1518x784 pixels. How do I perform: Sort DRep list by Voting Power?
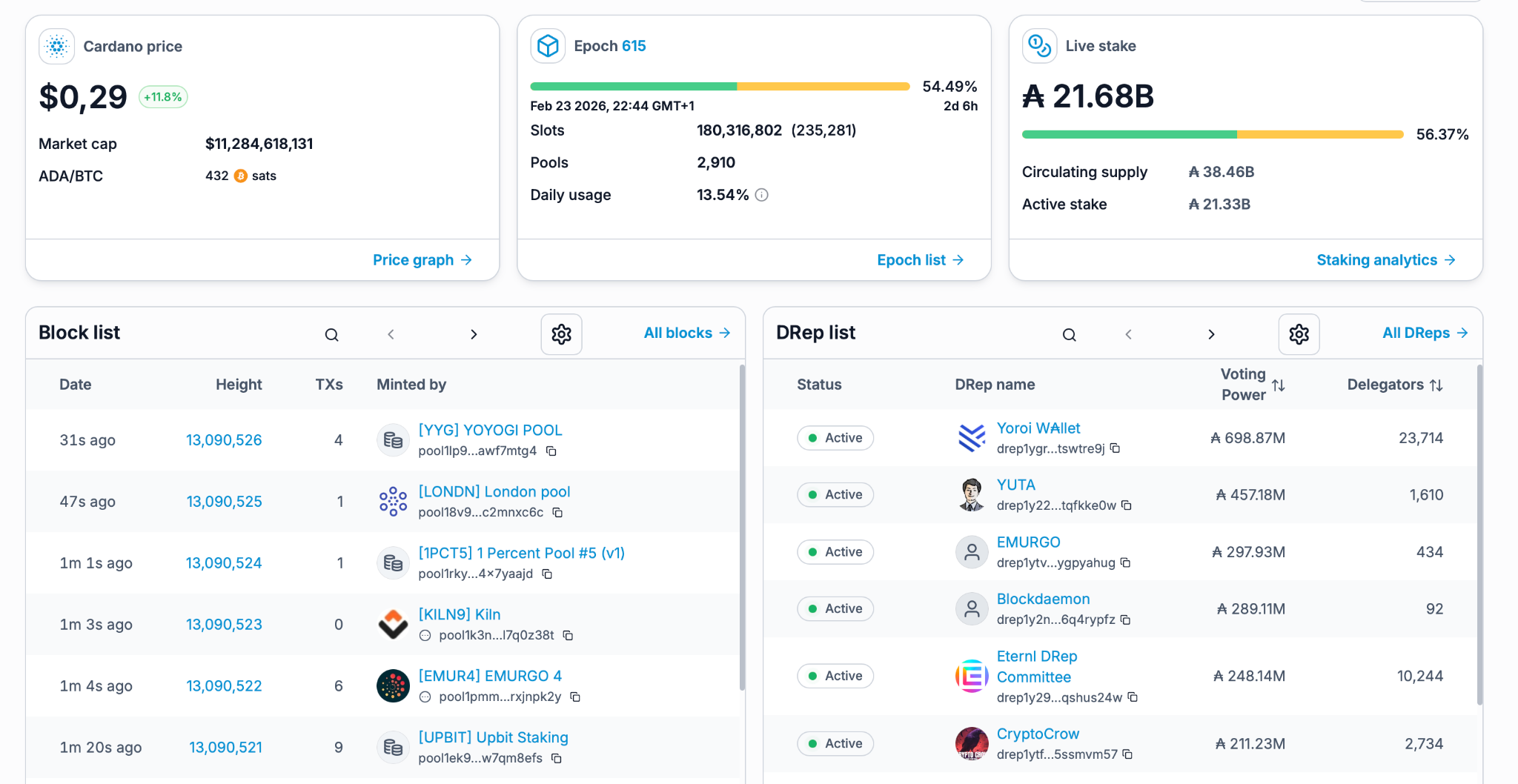(1279, 385)
